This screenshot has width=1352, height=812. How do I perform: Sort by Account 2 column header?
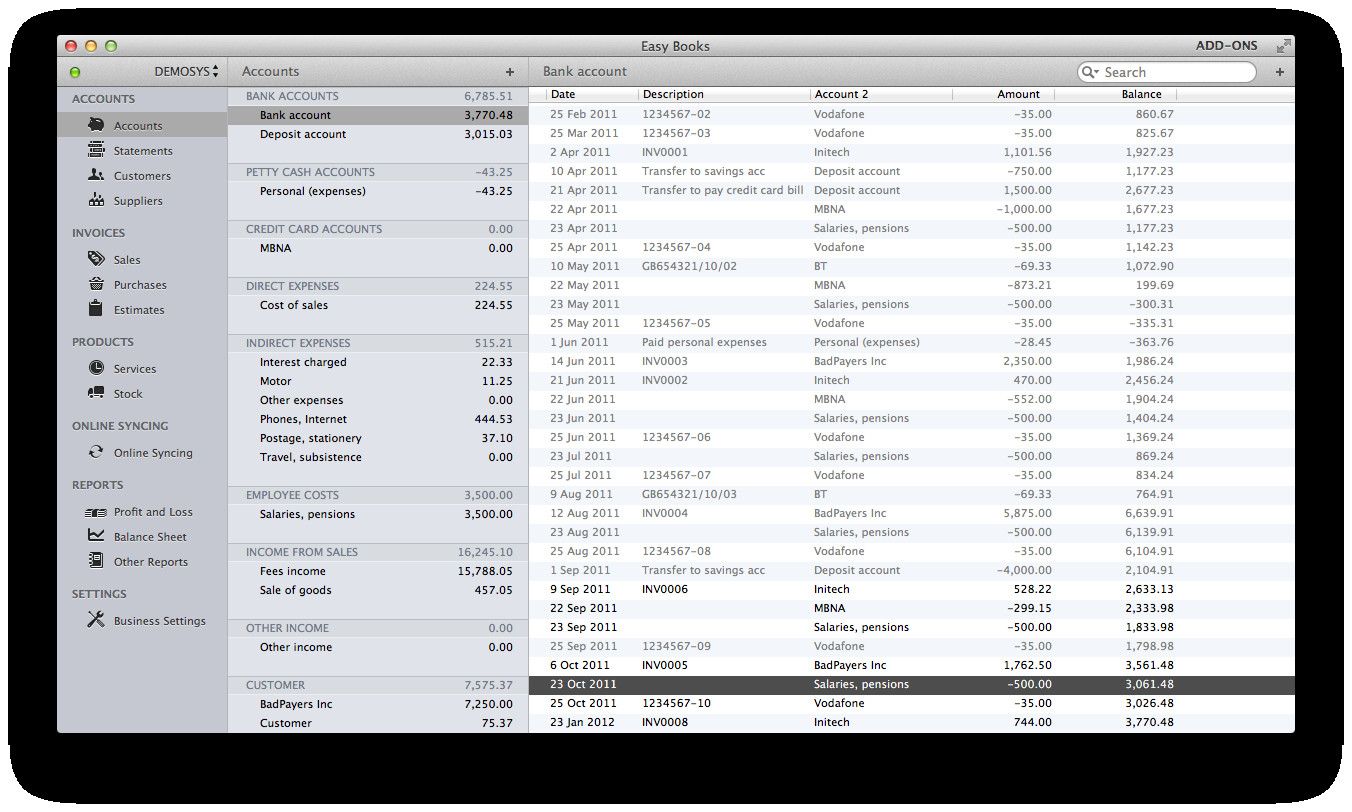[x=882, y=94]
